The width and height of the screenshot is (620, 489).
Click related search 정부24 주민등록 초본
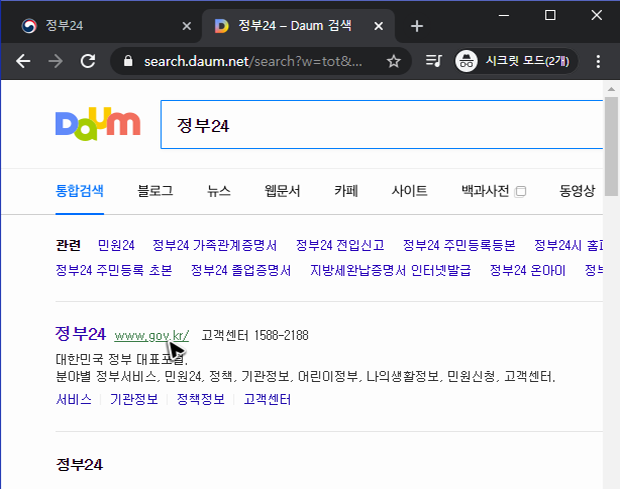pyautogui.click(x=114, y=270)
